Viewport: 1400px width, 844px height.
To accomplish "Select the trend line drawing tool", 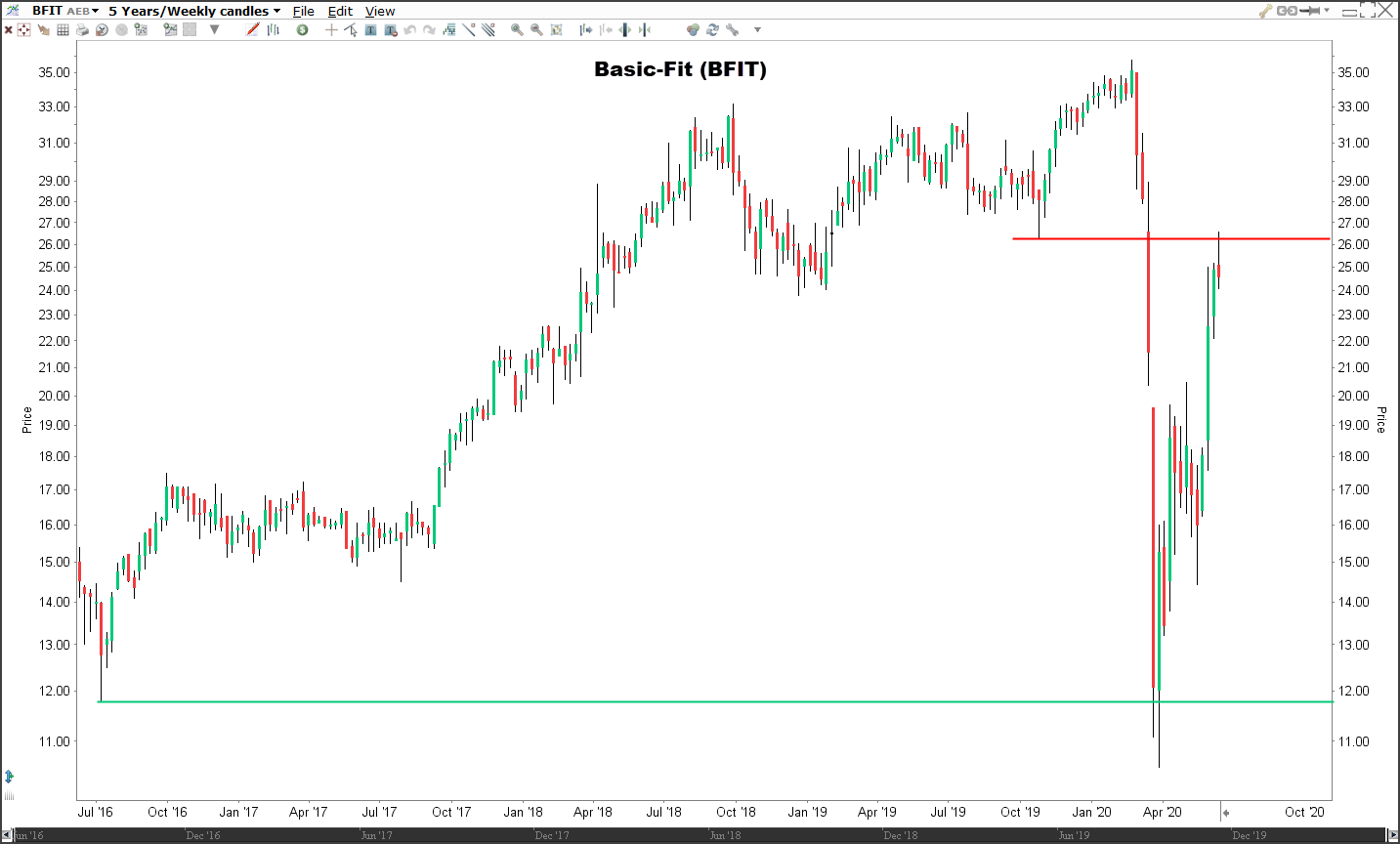I will tap(469, 29).
